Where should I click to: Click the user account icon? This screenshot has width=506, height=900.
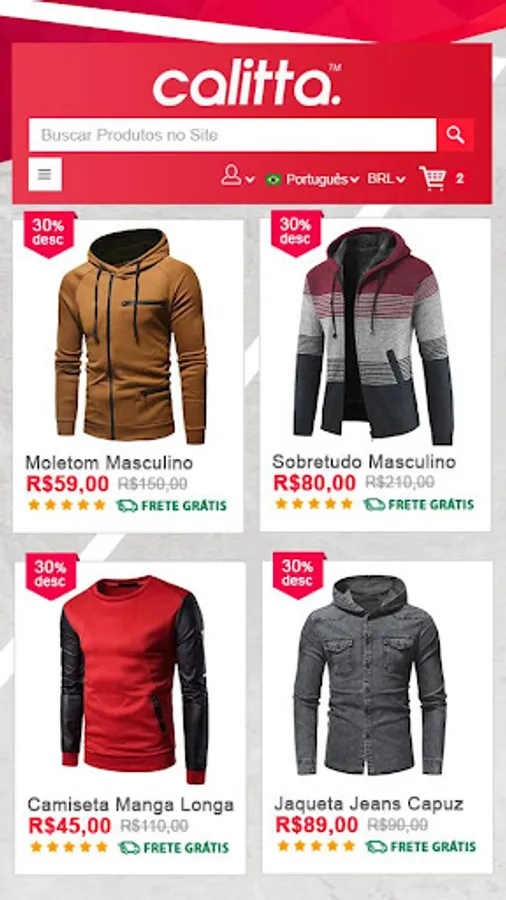click(231, 174)
